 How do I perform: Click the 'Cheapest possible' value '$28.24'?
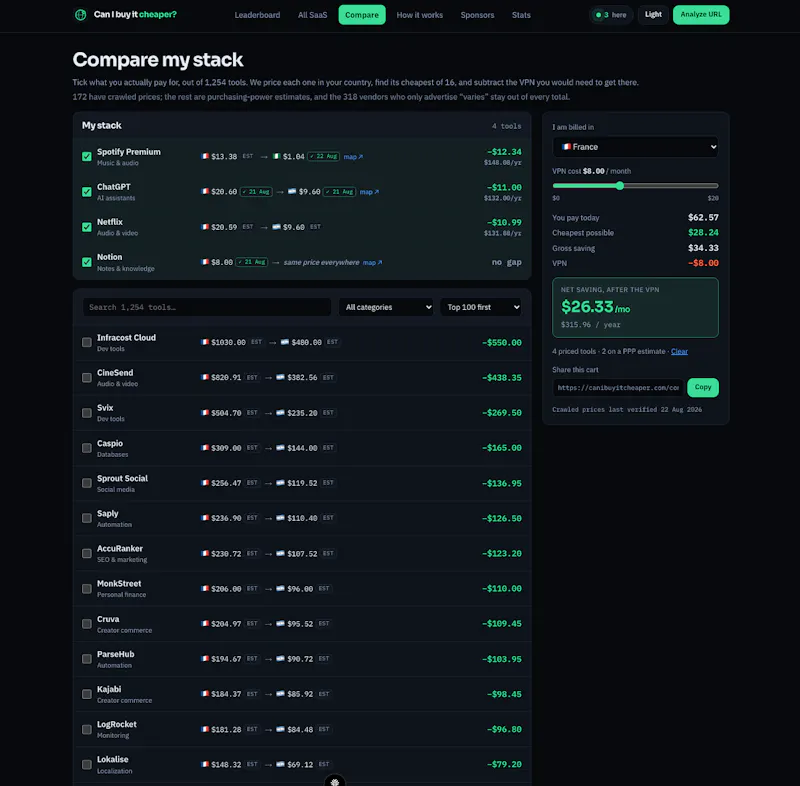[x=703, y=233]
